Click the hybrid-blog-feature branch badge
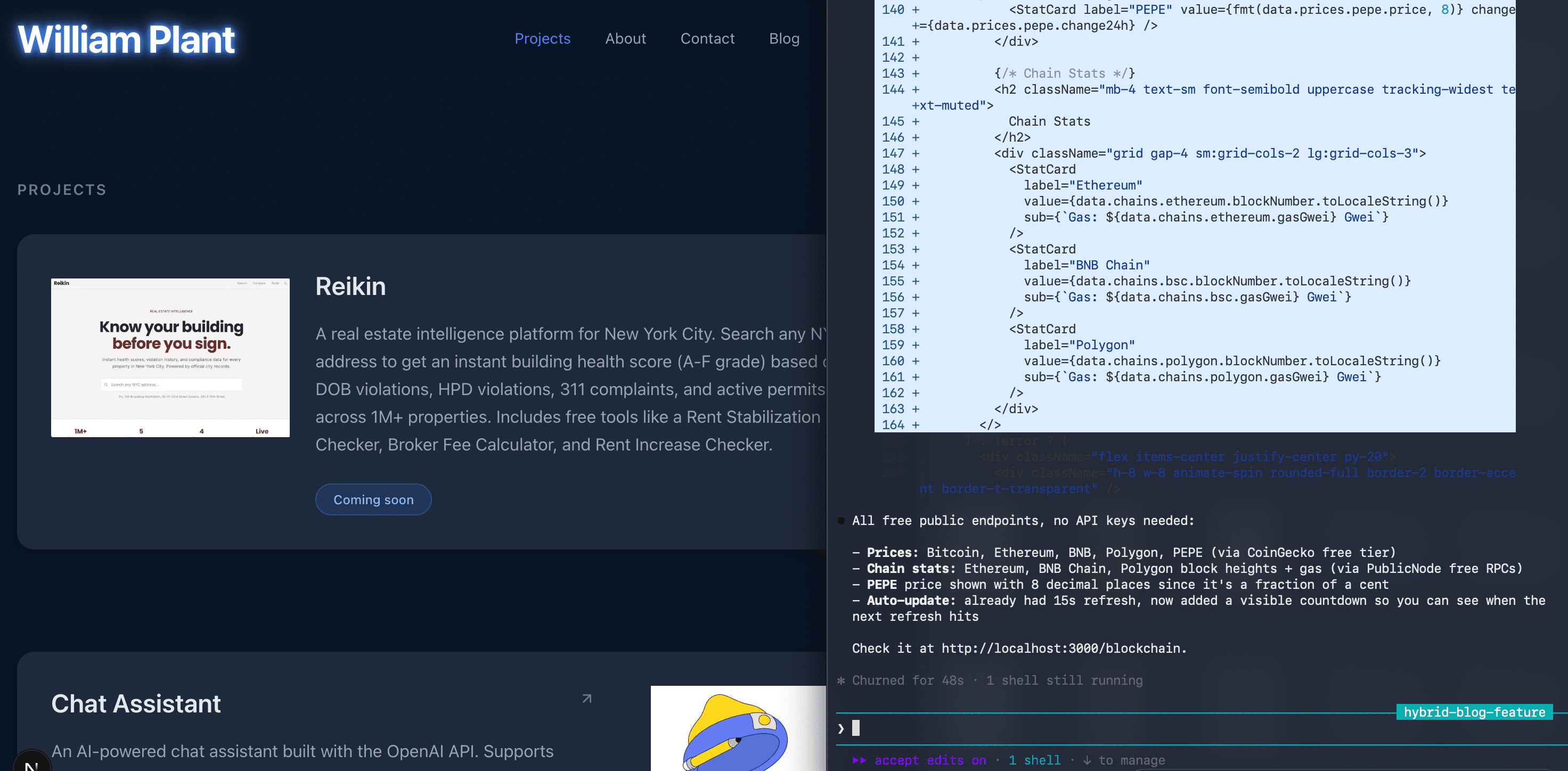This screenshot has height=771, width=1568. point(1474,712)
